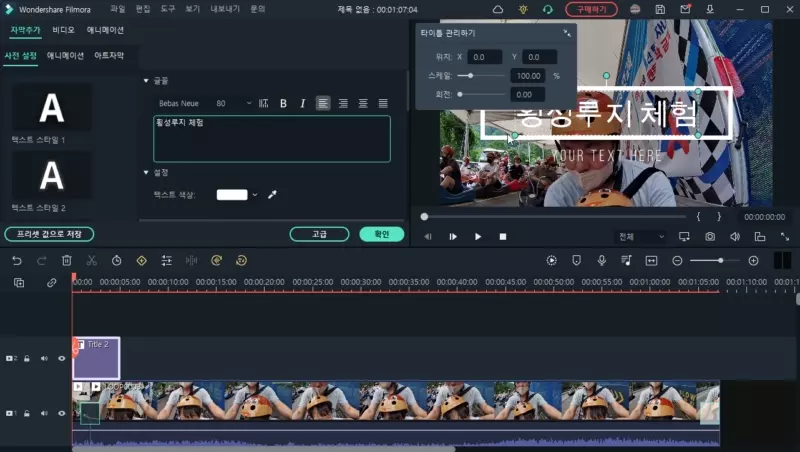Select justify text alignment

click(x=383, y=103)
